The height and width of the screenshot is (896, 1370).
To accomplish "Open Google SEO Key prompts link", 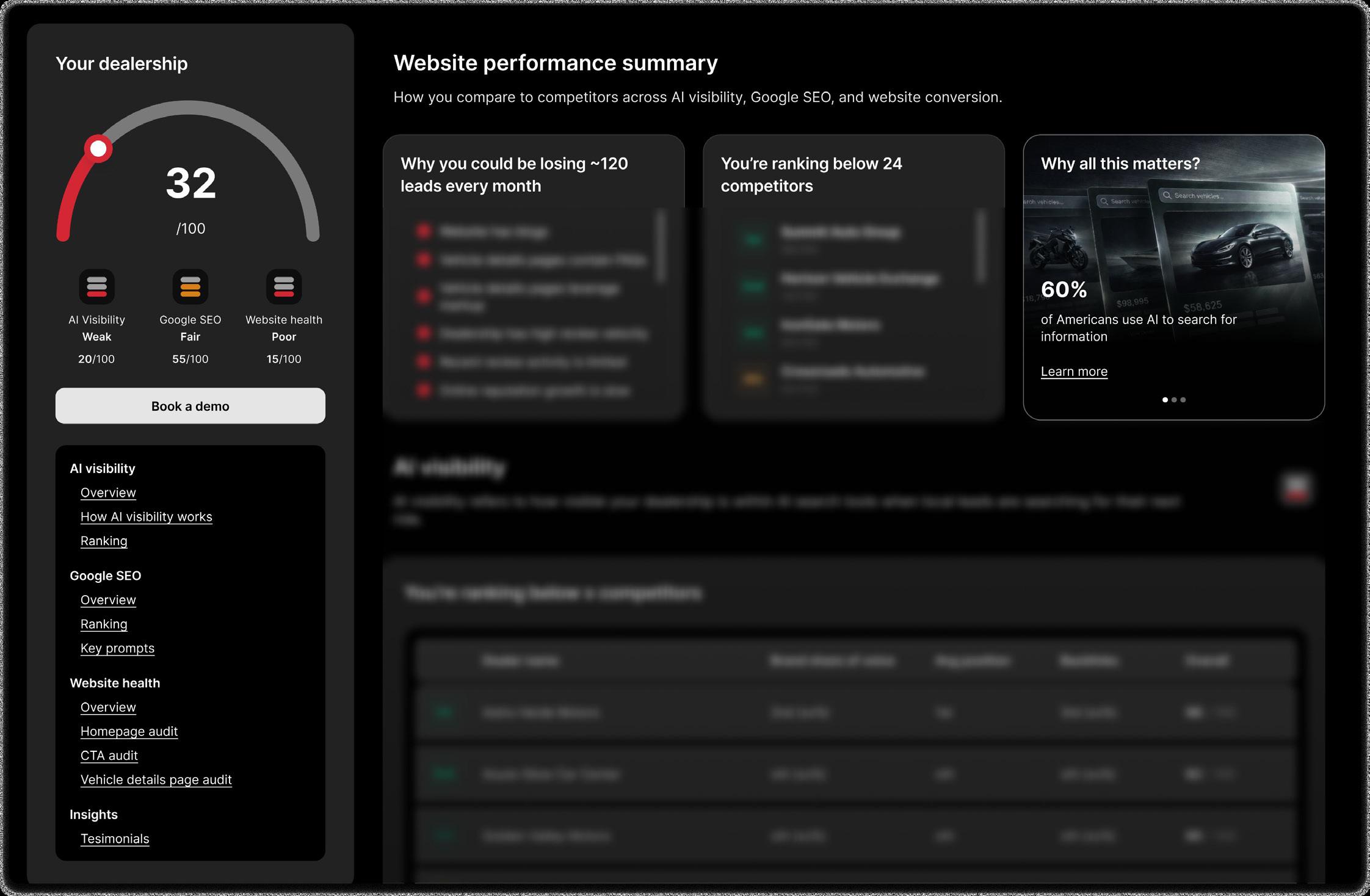I will coord(117,648).
